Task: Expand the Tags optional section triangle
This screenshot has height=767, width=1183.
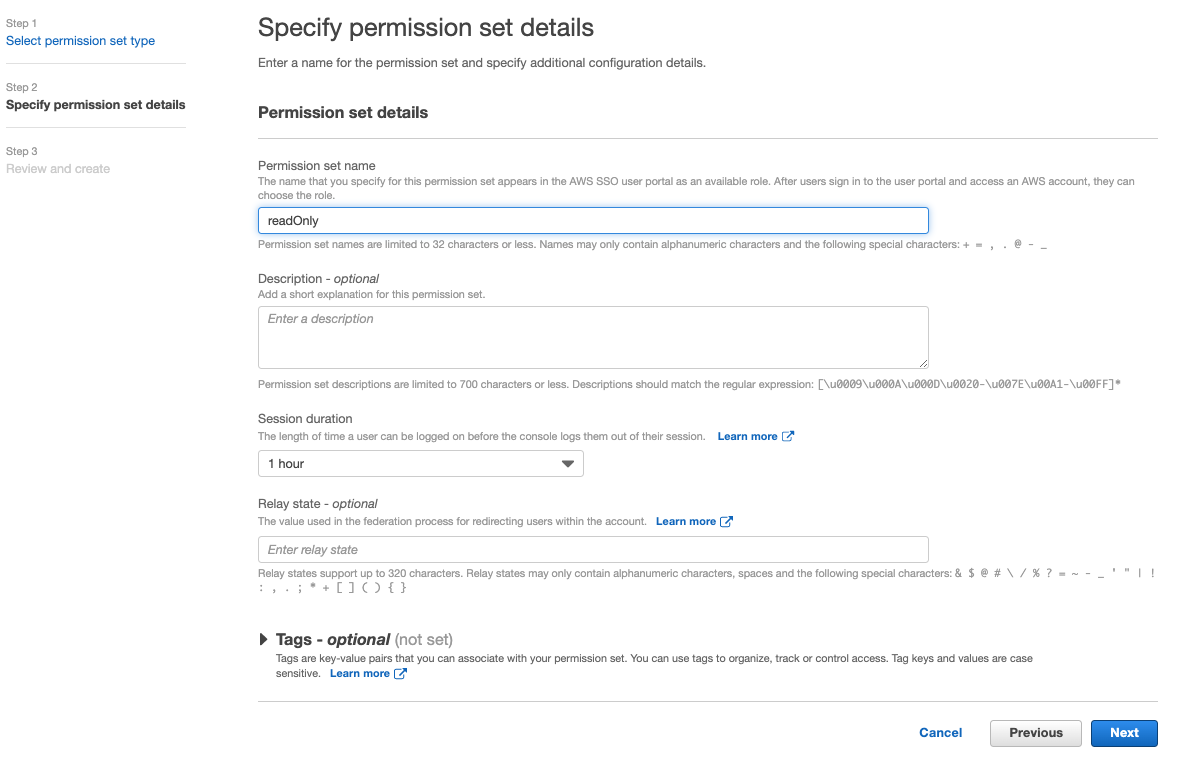Action: 263,640
